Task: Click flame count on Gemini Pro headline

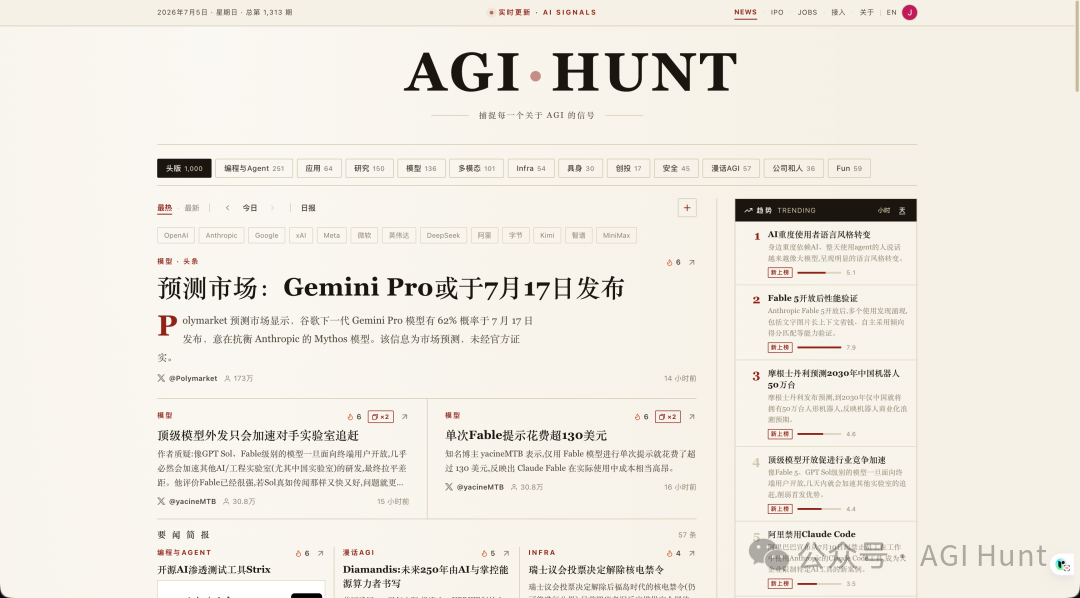Action: [x=673, y=262]
